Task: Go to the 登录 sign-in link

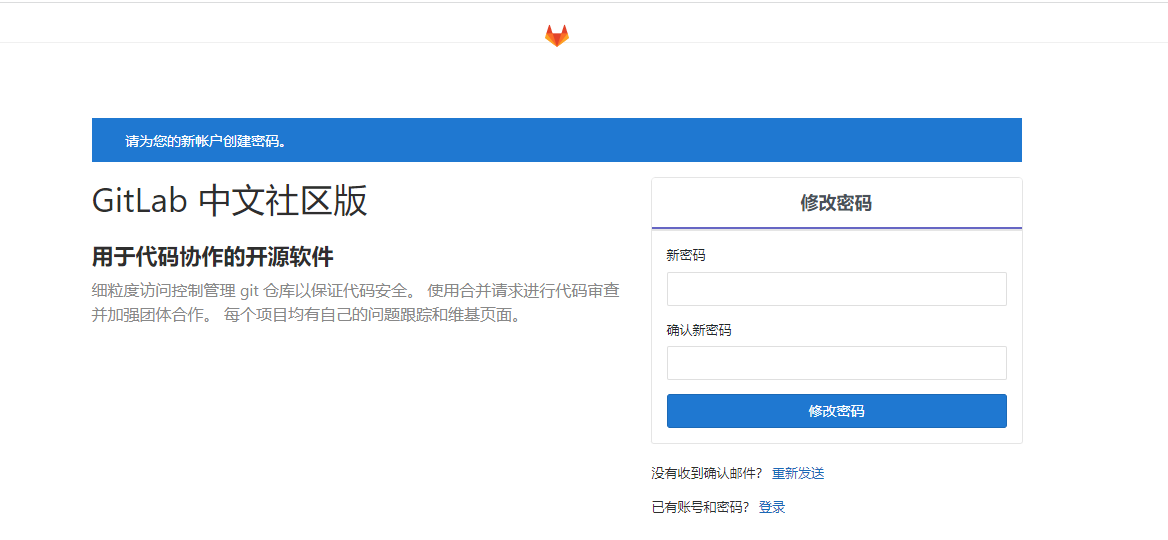Action: 772,507
